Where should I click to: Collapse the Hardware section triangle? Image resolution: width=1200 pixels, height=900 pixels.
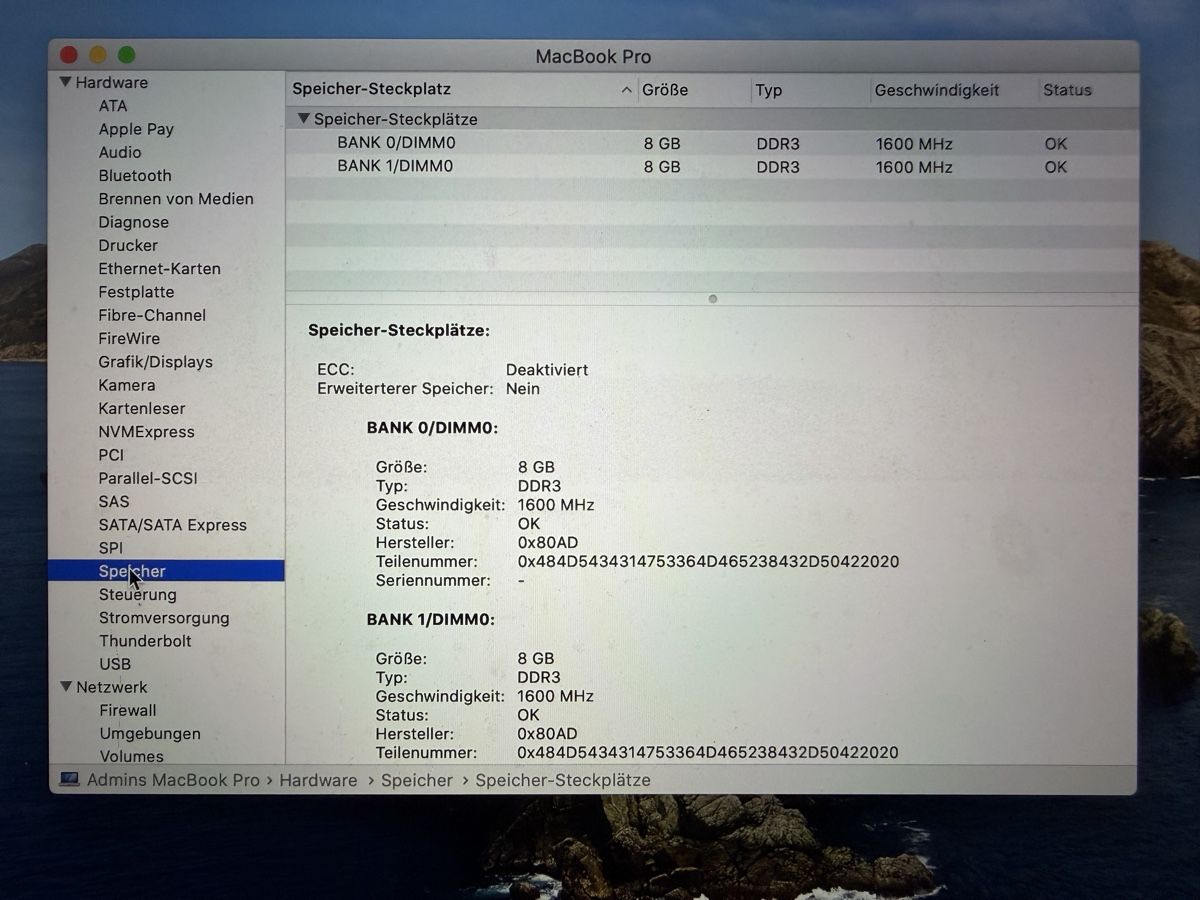pyautogui.click(x=66, y=83)
